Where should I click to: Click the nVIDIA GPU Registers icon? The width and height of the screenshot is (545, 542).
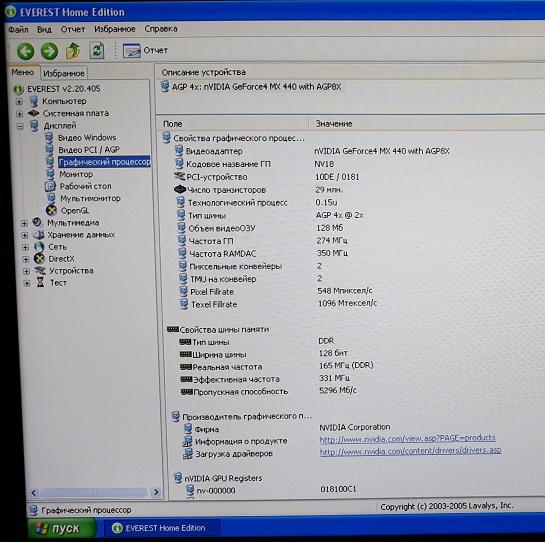[178, 478]
